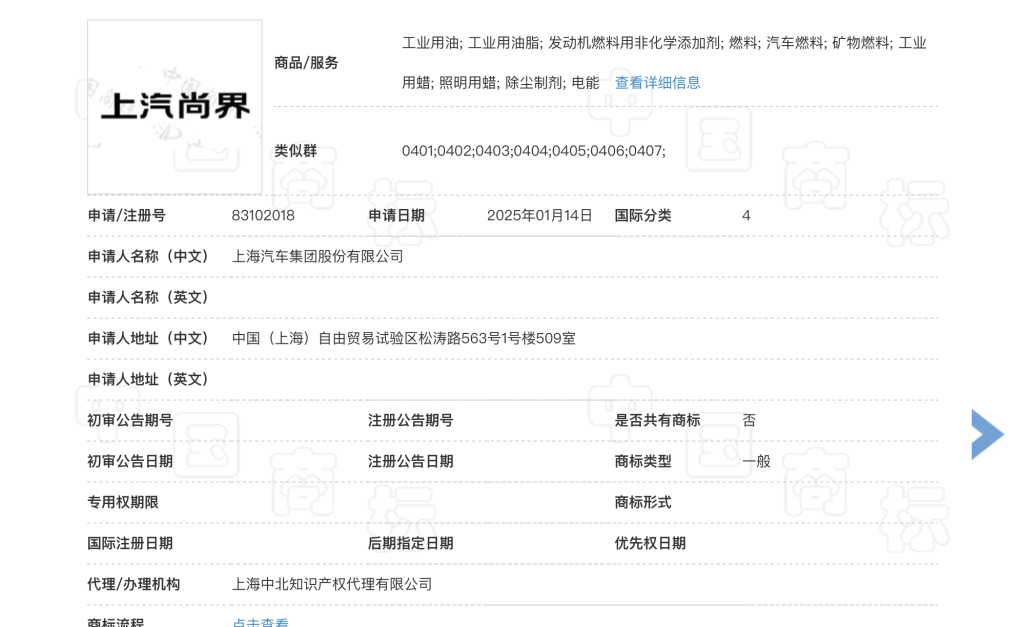The height and width of the screenshot is (627, 1024).
Task: Click agency name 上海中北知识产权代理有限公司
Action: (x=331, y=584)
